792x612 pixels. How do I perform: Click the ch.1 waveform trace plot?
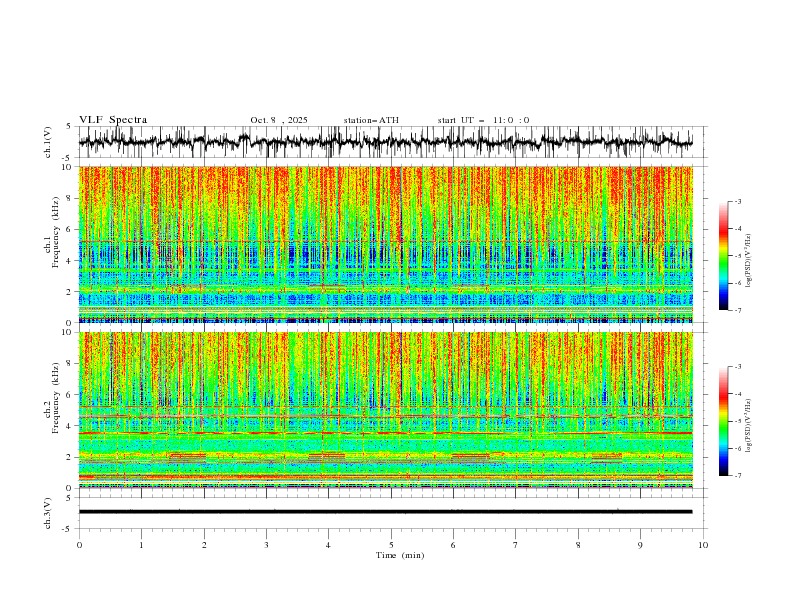385,142
